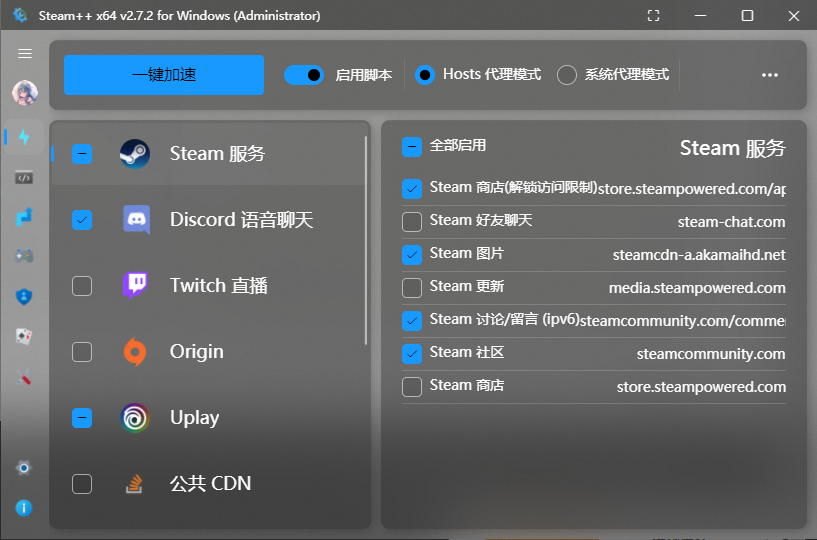Click the 一键加速 button
This screenshot has height=540, width=817.
tap(164, 75)
